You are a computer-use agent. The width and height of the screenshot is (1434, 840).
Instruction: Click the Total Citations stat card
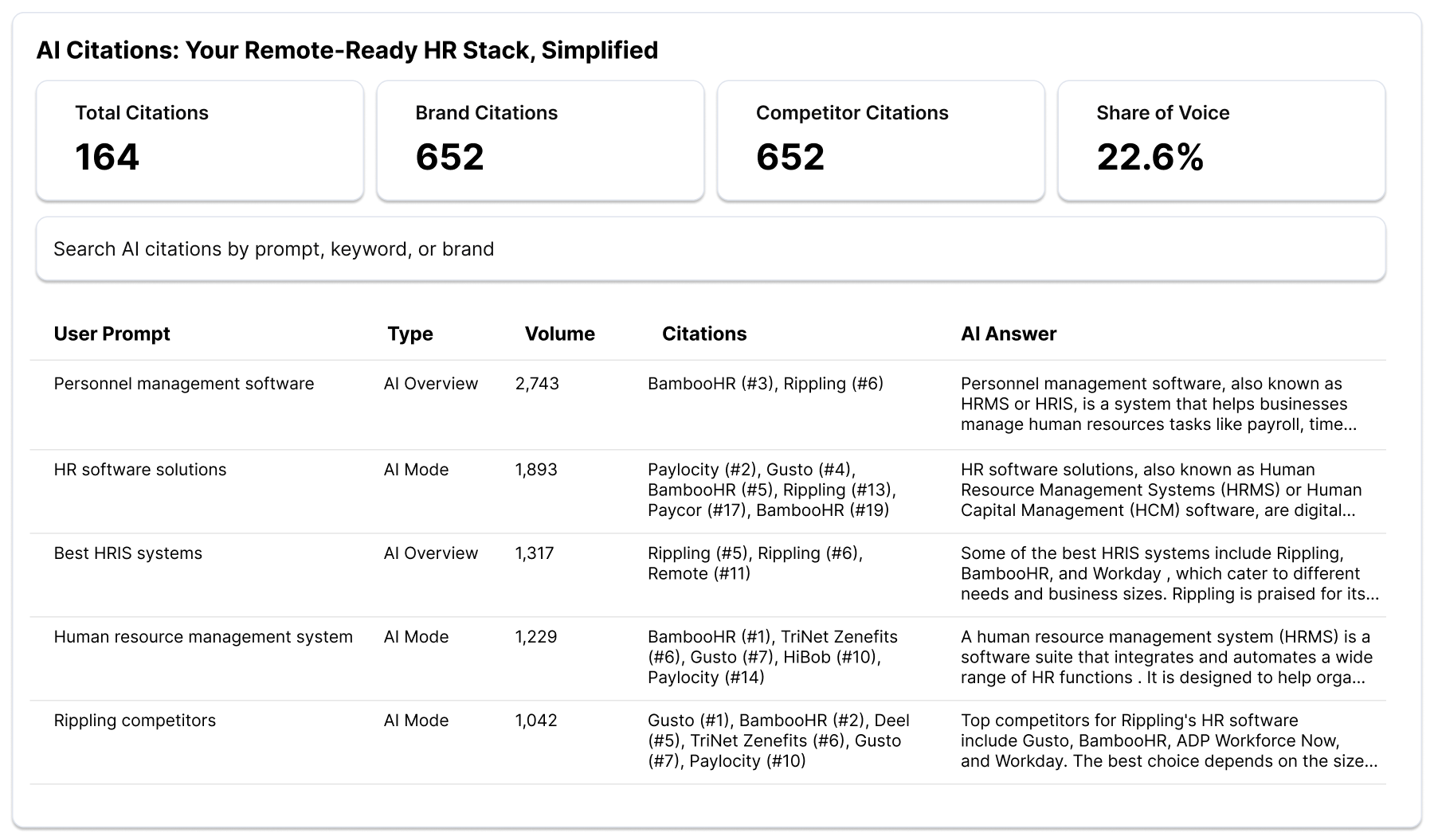[x=199, y=140]
